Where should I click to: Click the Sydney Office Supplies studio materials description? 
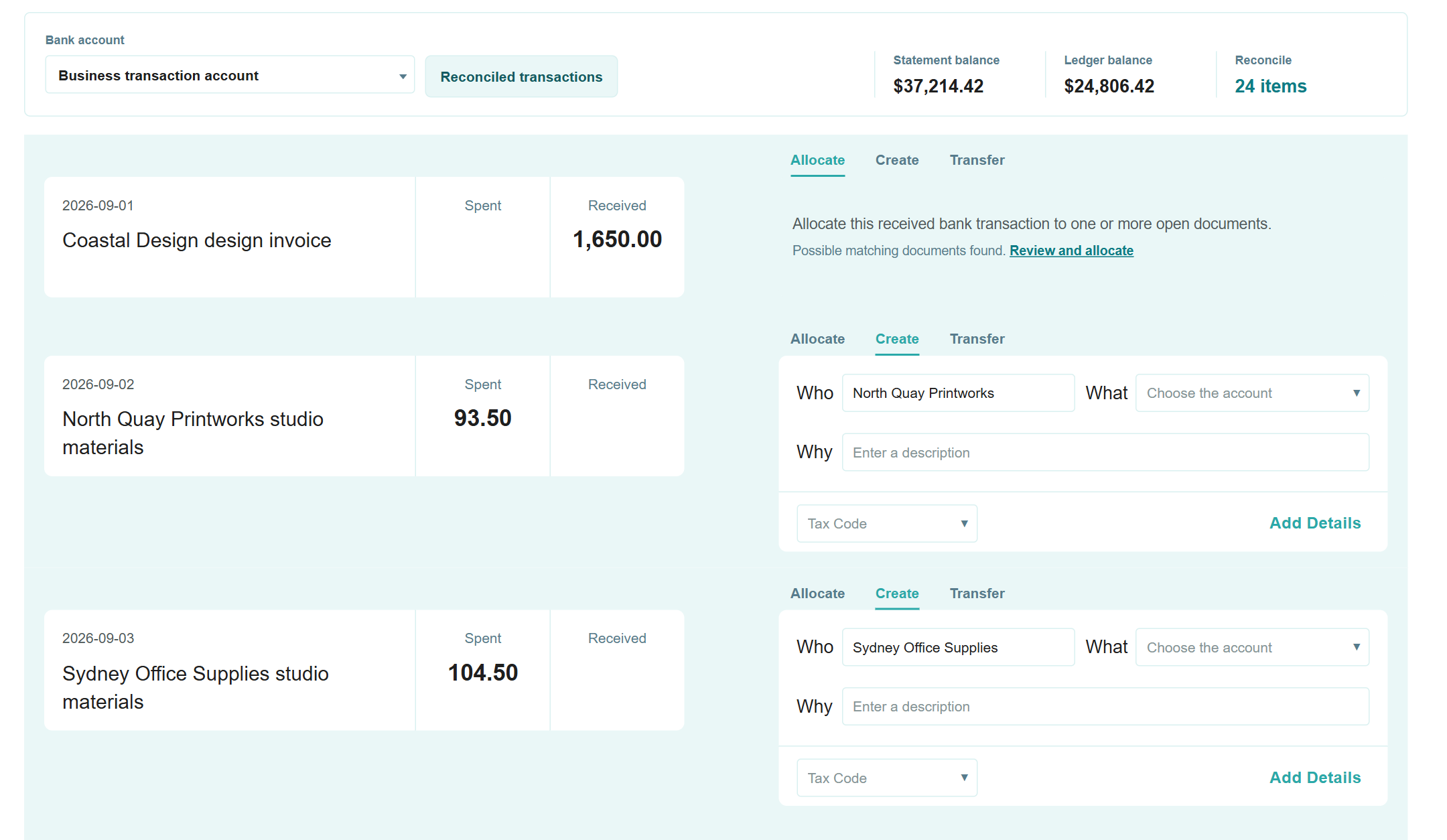[x=196, y=687]
